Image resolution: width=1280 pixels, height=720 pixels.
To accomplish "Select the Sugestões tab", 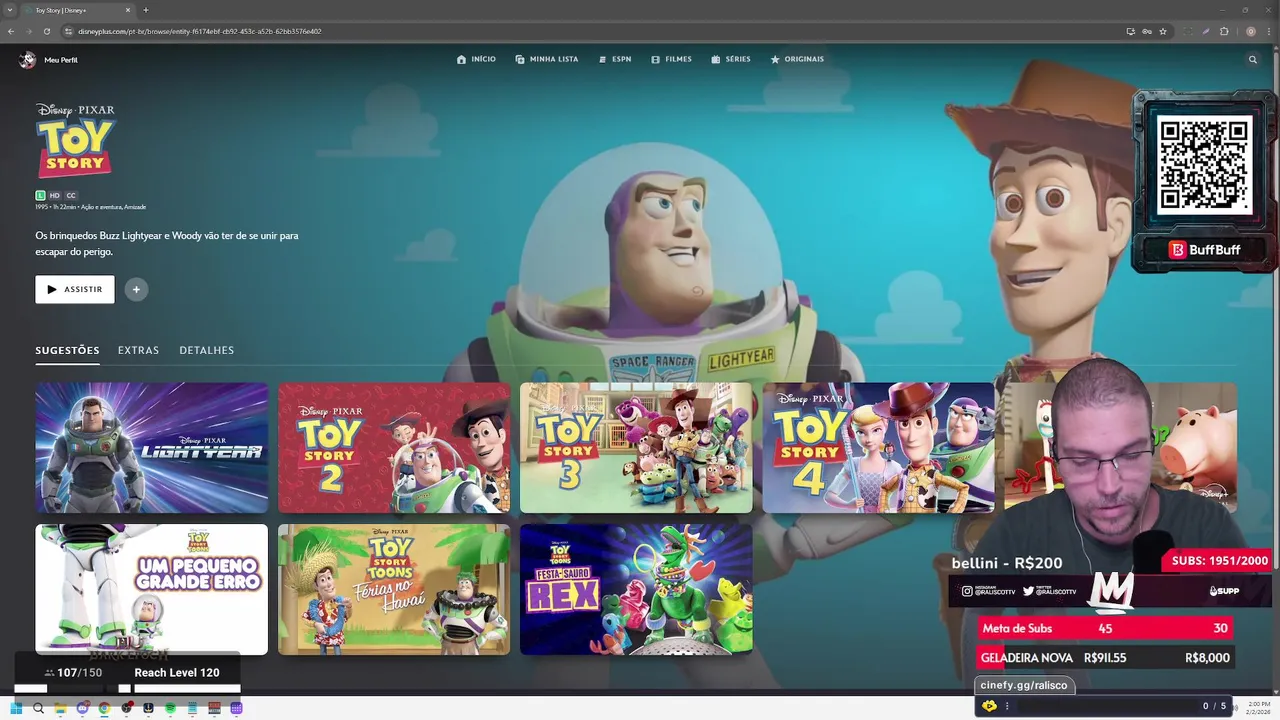I will click(x=67, y=351).
